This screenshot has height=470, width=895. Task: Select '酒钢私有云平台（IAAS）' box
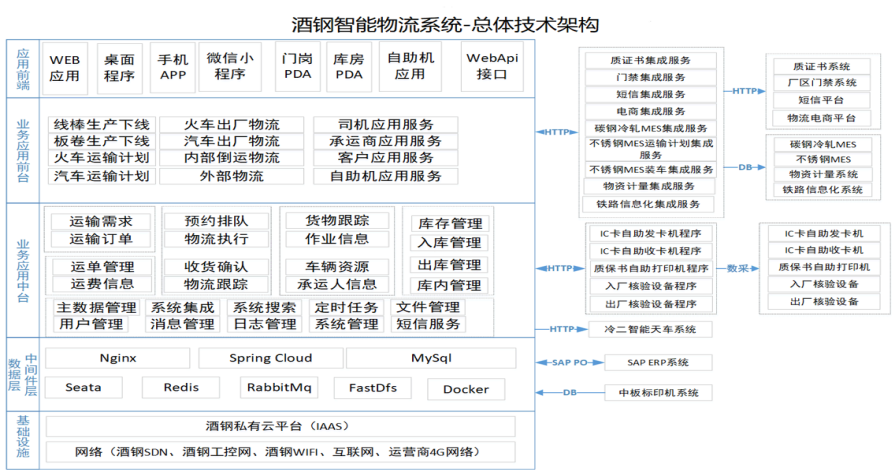[280, 426]
